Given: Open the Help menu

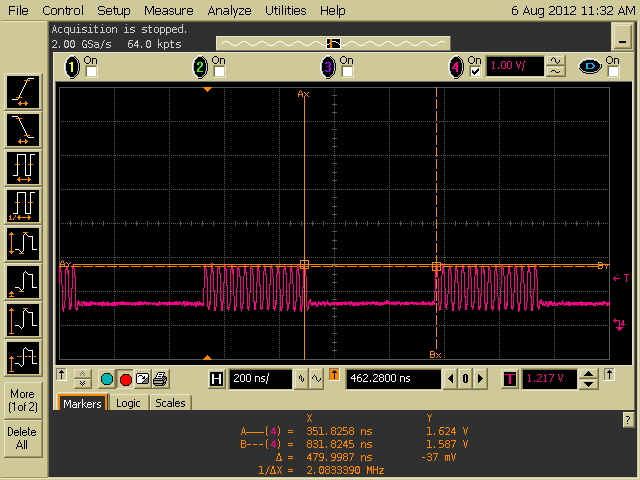Looking at the screenshot, I should coord(333,10).
